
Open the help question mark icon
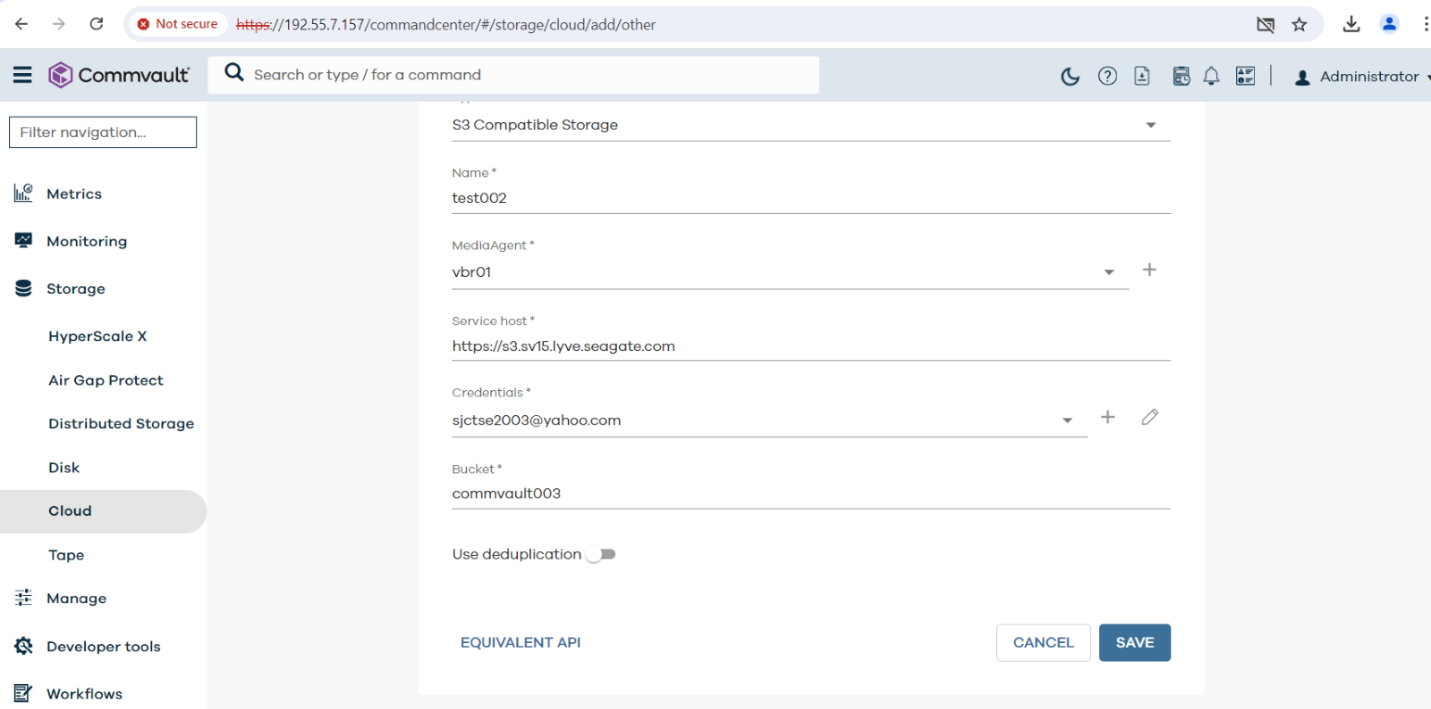point(1107,76)
